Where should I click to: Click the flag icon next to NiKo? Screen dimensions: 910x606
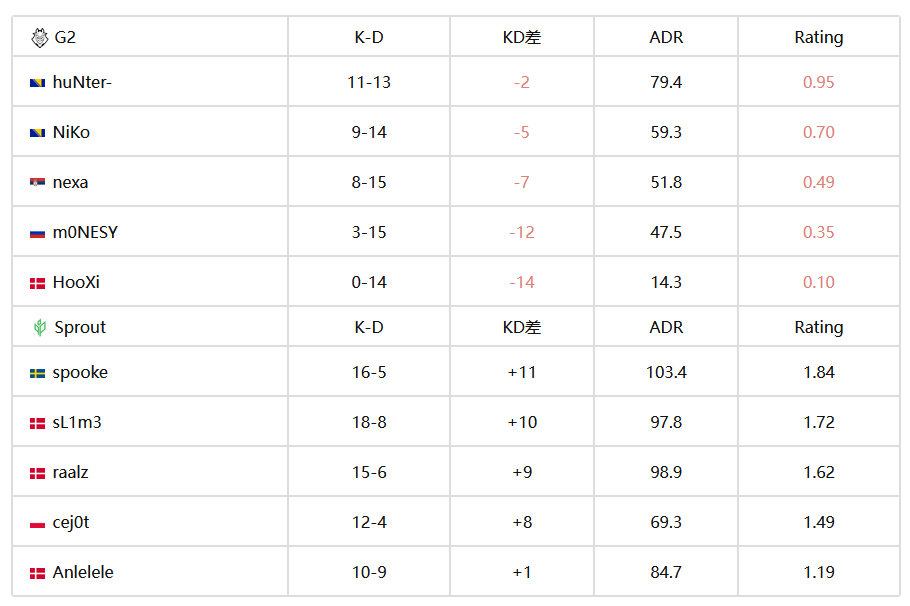click(x=37, y=133)
